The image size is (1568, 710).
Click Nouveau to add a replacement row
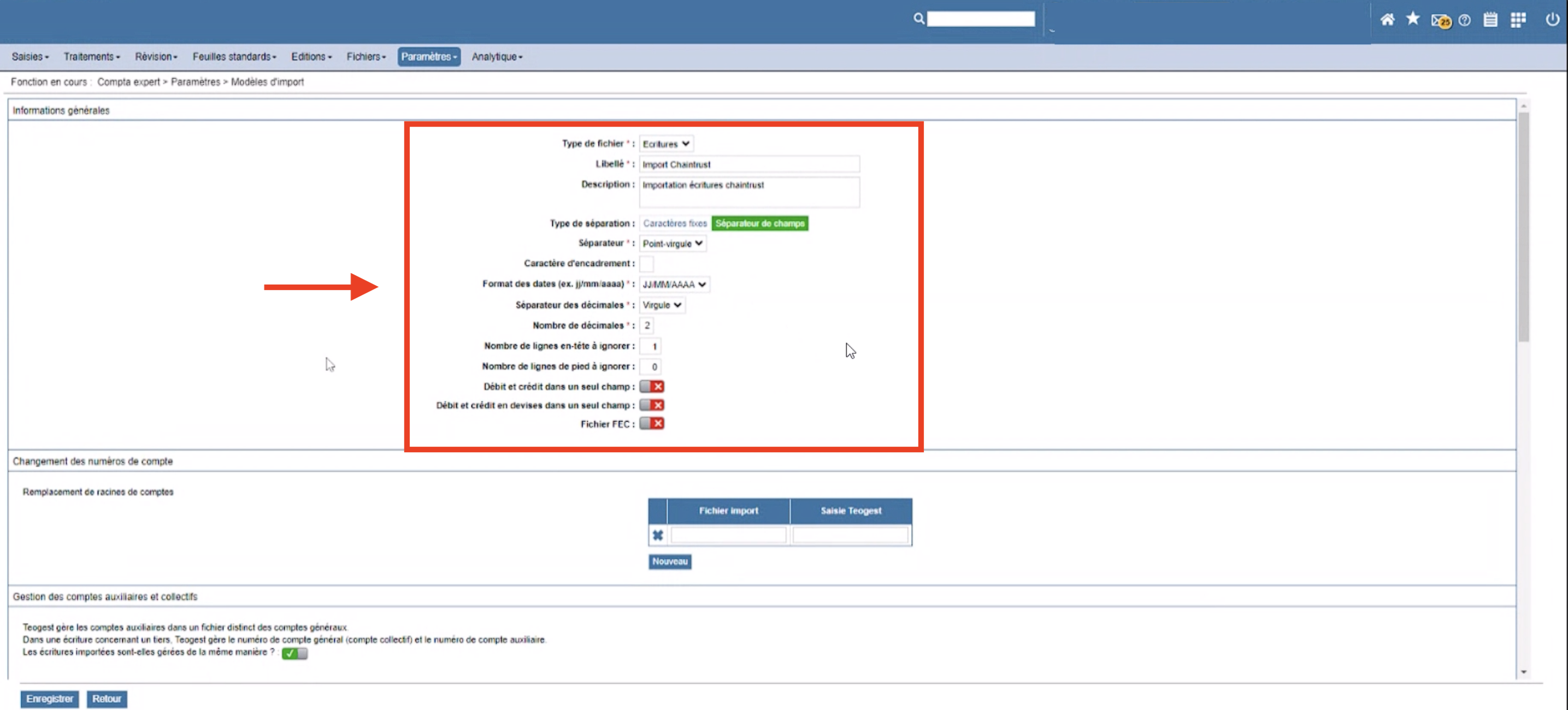[x=670, y=561]
